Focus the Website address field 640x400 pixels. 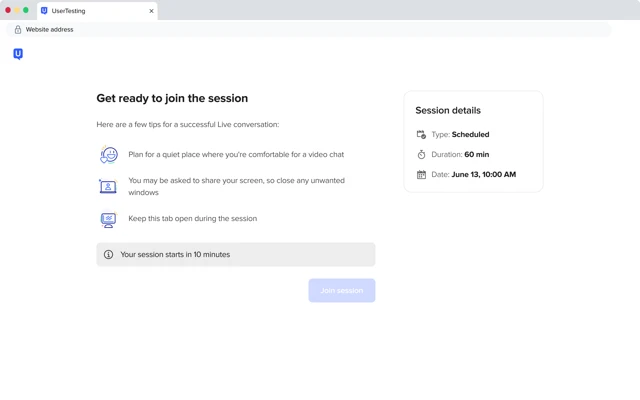tap(309, 29)
